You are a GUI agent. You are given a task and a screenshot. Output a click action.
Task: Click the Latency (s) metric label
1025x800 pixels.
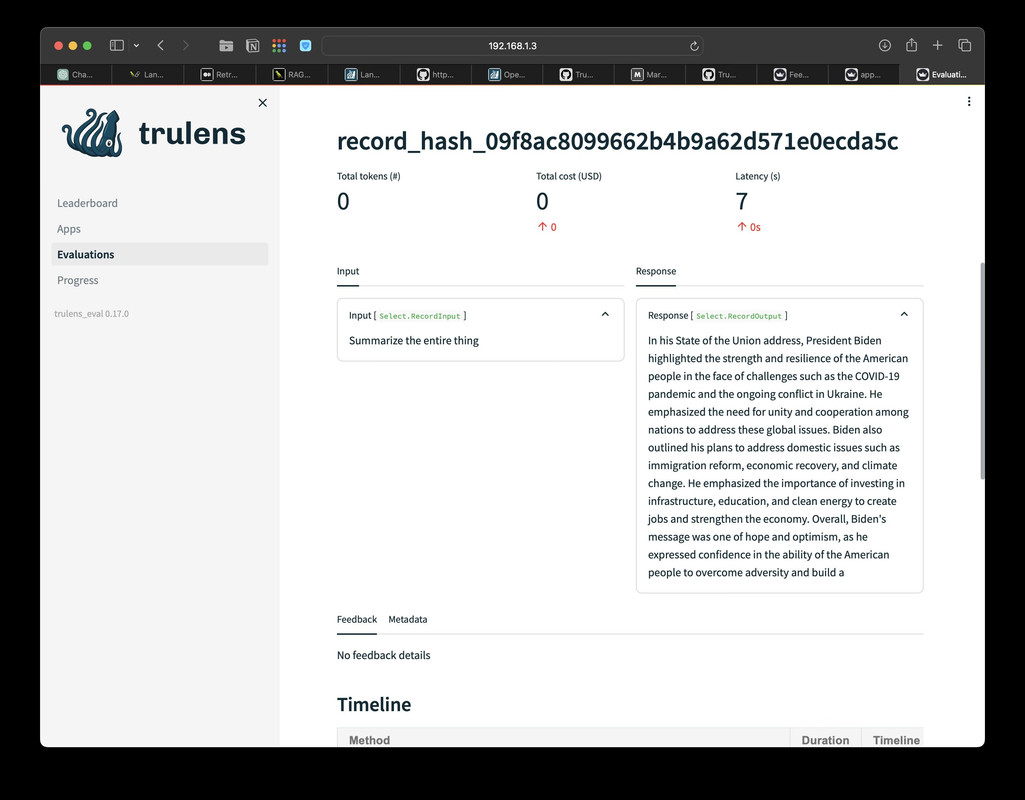pyautogui.click(x=758, y=176)
